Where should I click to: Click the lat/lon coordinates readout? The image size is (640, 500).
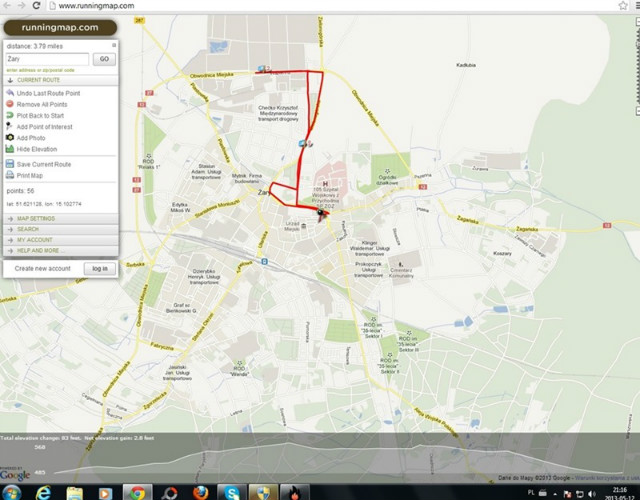tap(44, 204)
